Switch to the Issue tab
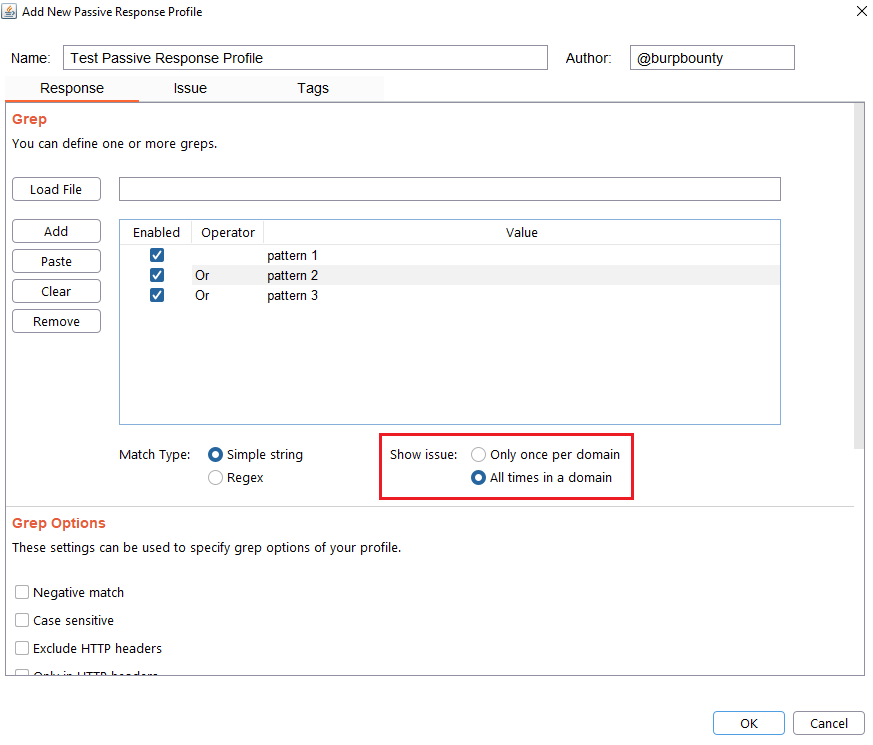Image resolution: width=873 pixels, height=745 pixels. tap(190, 88)
